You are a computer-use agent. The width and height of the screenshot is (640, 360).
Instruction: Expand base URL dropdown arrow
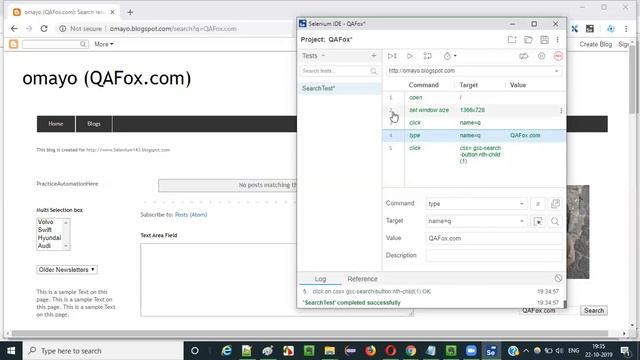point(556,71)
